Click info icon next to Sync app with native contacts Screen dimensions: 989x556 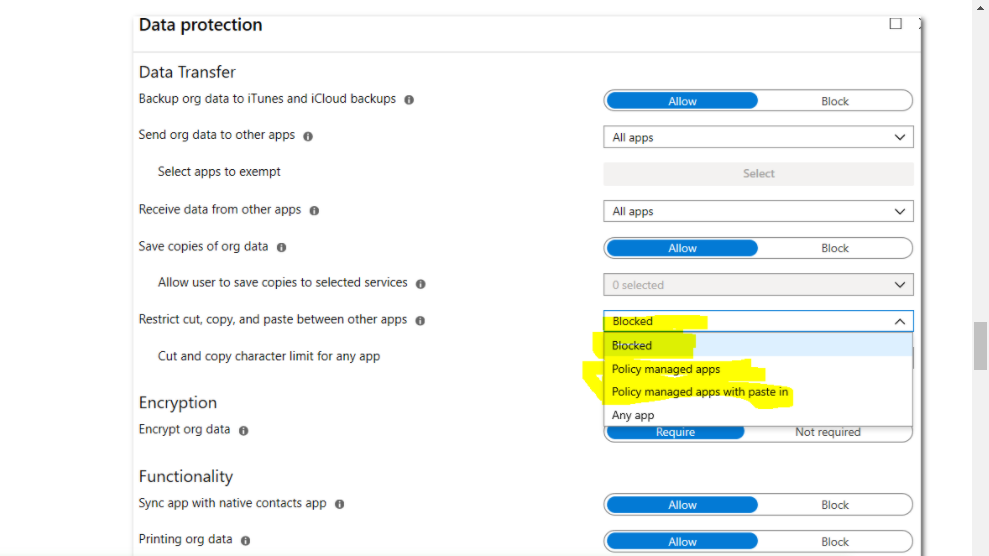pos(339,504)
